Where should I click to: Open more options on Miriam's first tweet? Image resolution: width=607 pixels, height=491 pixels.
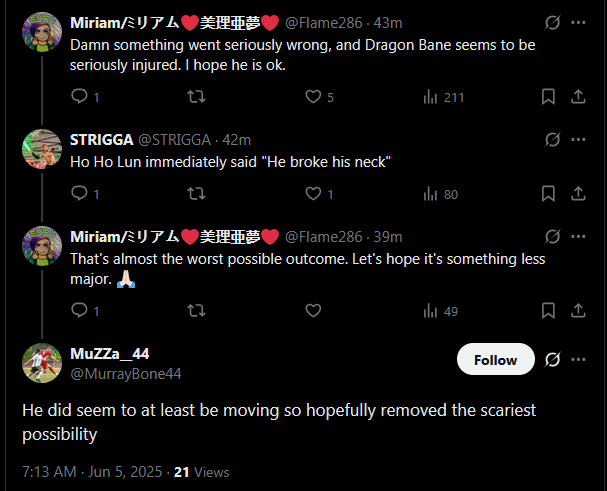[578, 22]
